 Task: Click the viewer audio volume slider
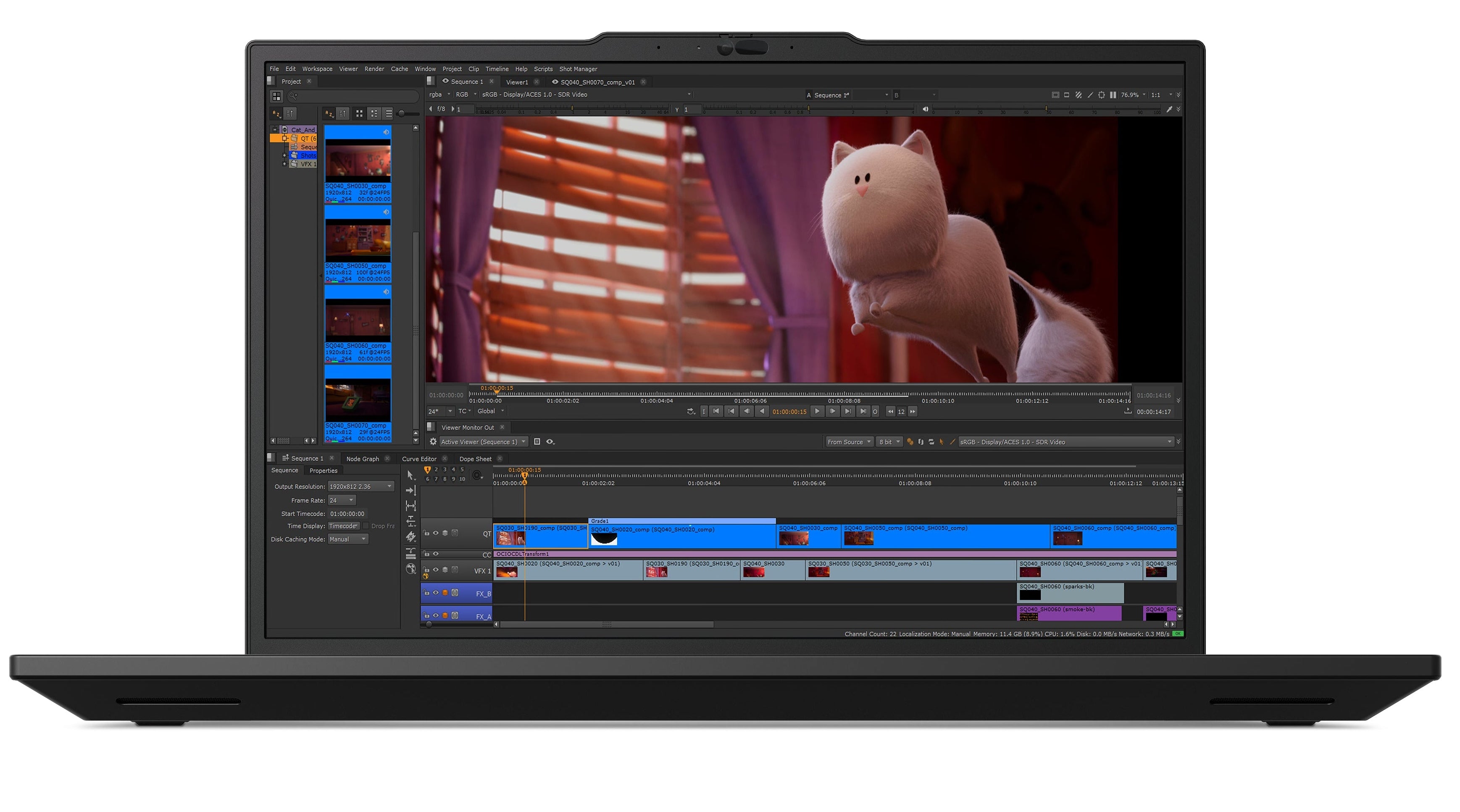[x=1046, y=109]
